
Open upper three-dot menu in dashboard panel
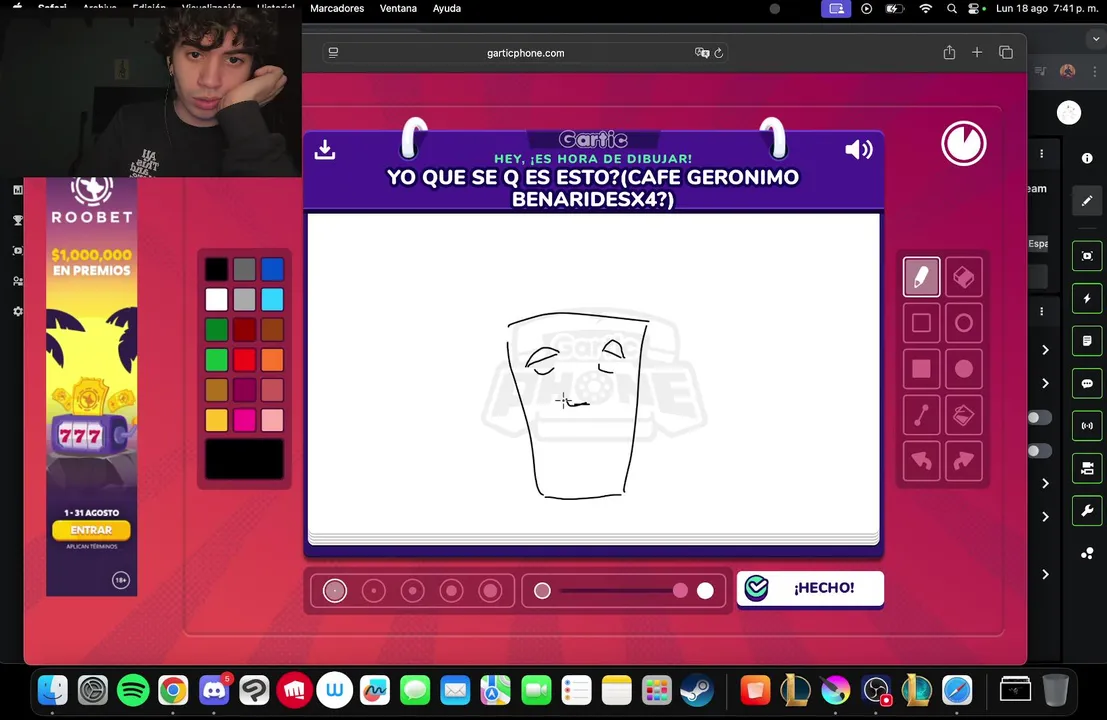coord(1041,153)
